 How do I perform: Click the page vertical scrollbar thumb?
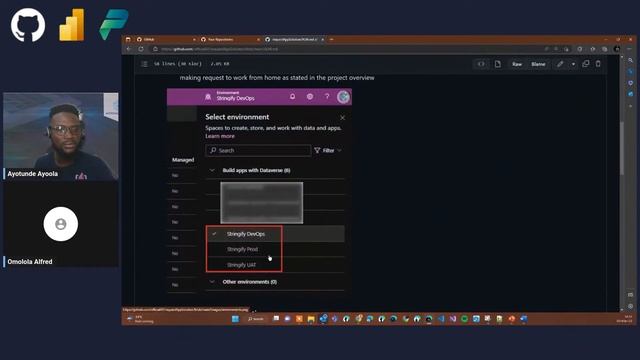pyautogui.click(x=622, y=148)
